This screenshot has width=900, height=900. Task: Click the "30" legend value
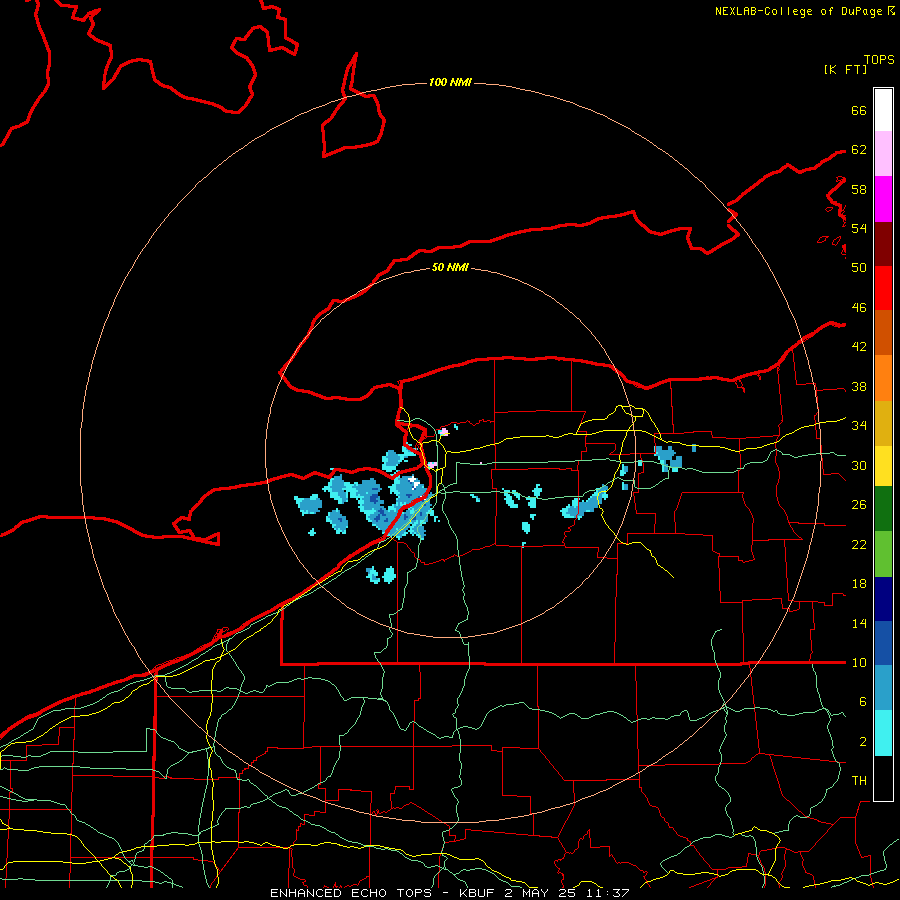pyautogui.click(x=859, y=466)
